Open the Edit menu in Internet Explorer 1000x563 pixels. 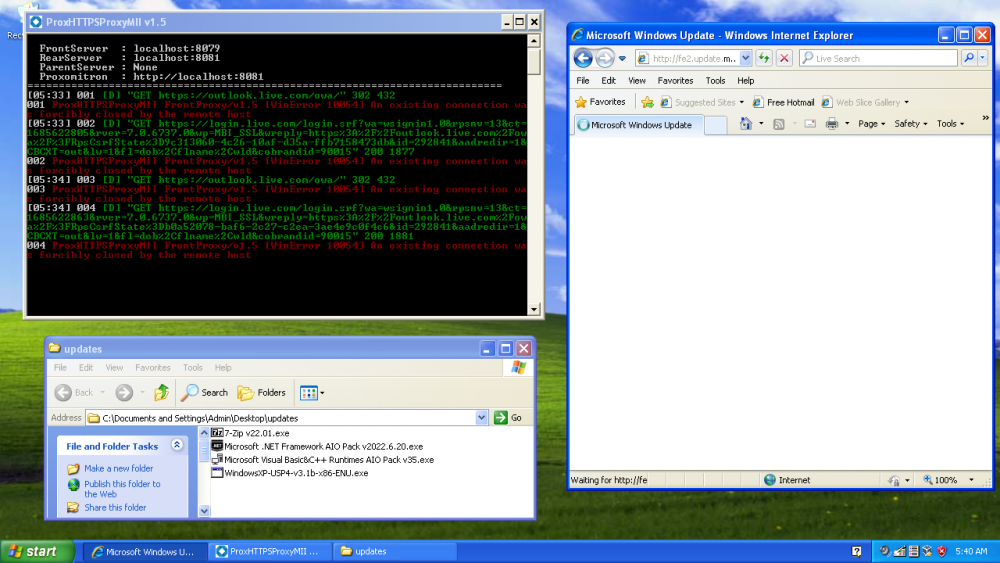pyautogui.click(x=608, y=80)
